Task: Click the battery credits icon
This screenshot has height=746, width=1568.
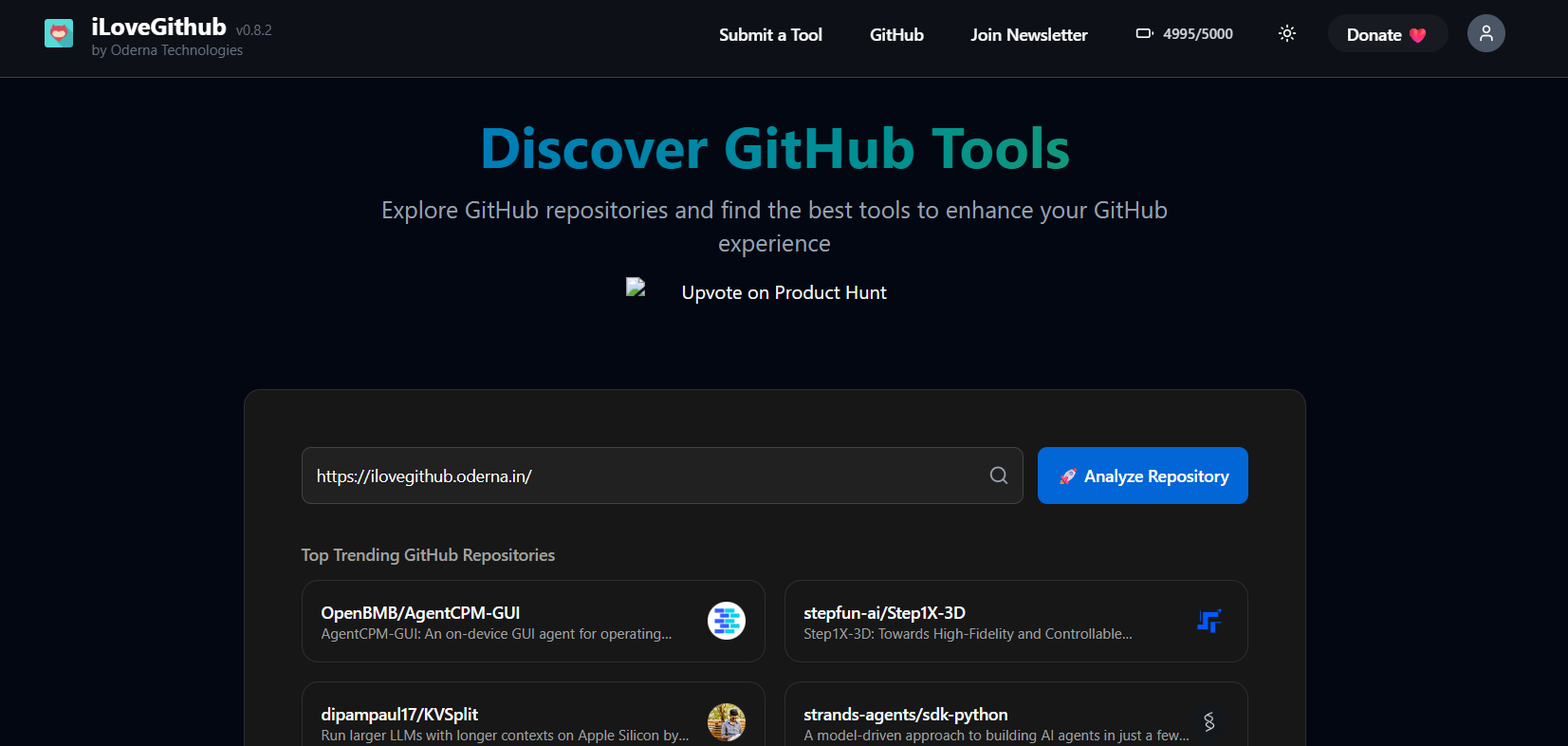Action: pos(1145,33)
